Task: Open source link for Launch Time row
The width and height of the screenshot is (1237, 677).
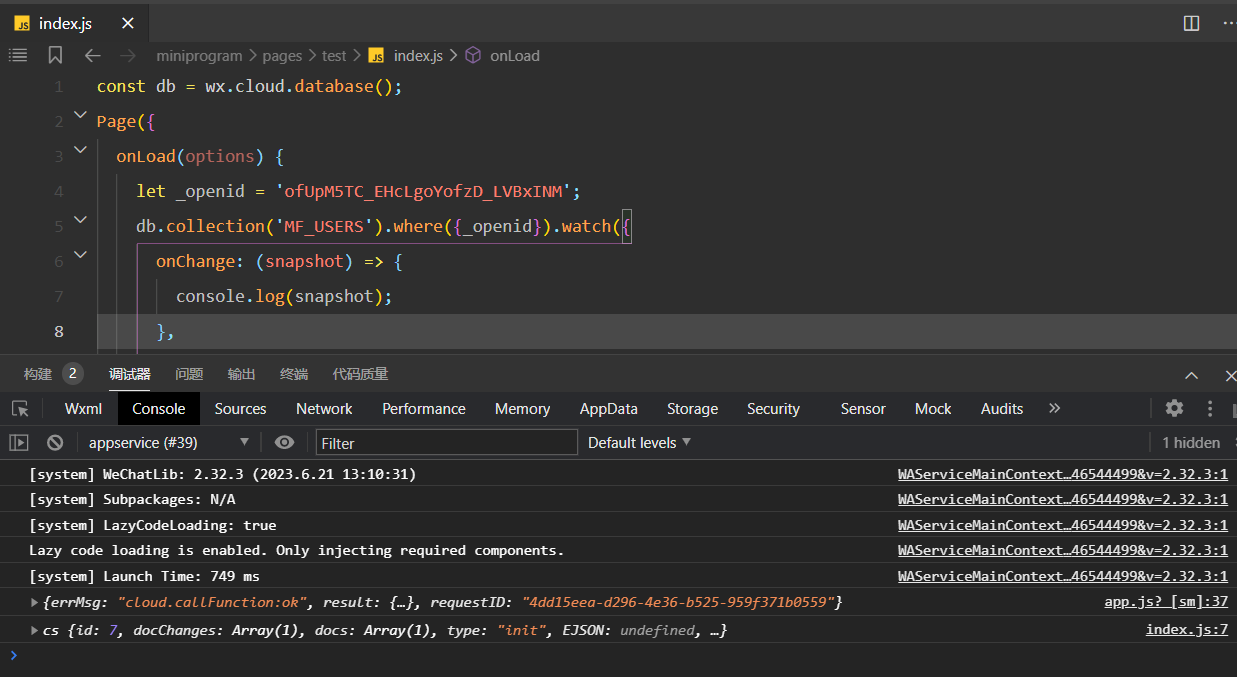Action: [1063, 576]
